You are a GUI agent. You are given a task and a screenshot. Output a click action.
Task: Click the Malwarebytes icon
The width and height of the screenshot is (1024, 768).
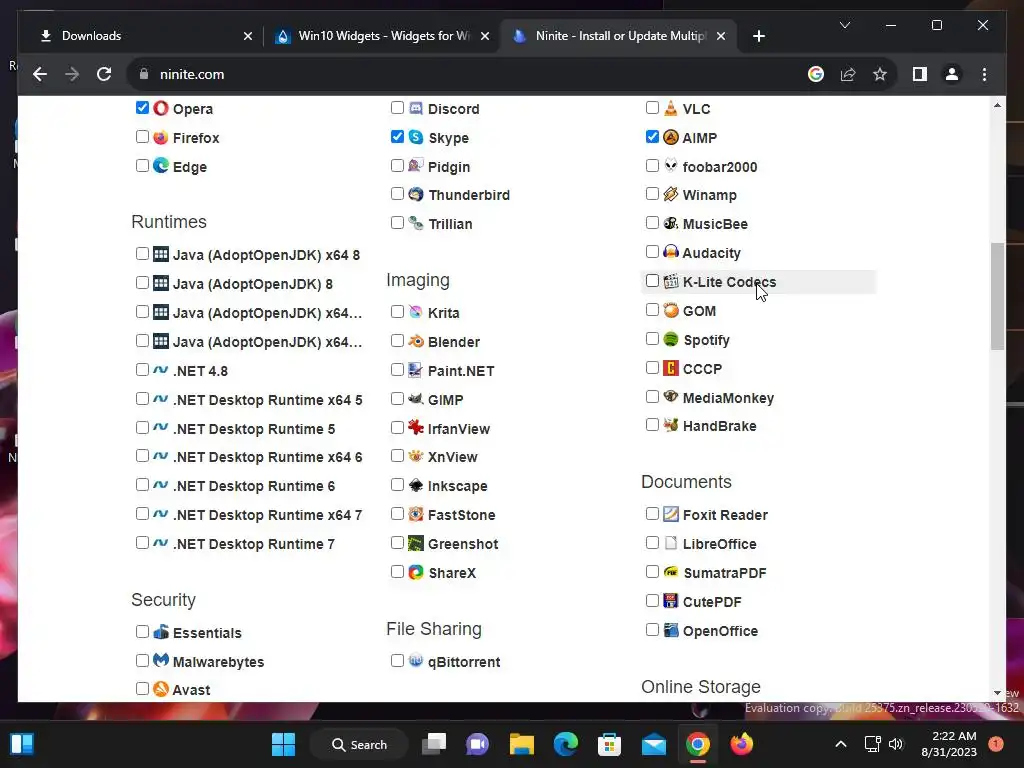[161, 660]
